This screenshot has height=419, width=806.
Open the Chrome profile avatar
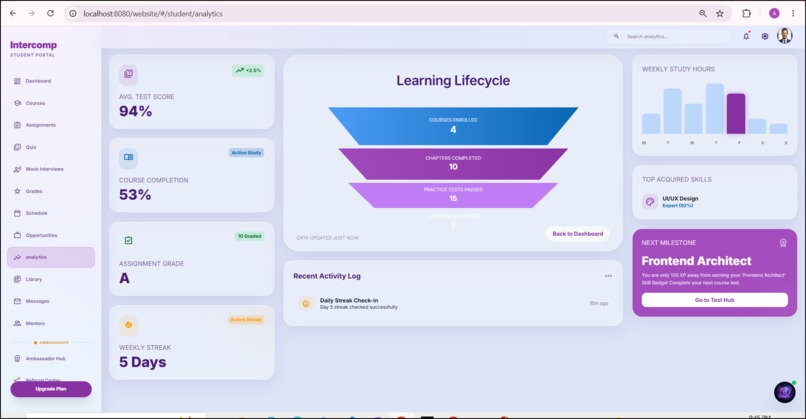[x=774, y=13]
